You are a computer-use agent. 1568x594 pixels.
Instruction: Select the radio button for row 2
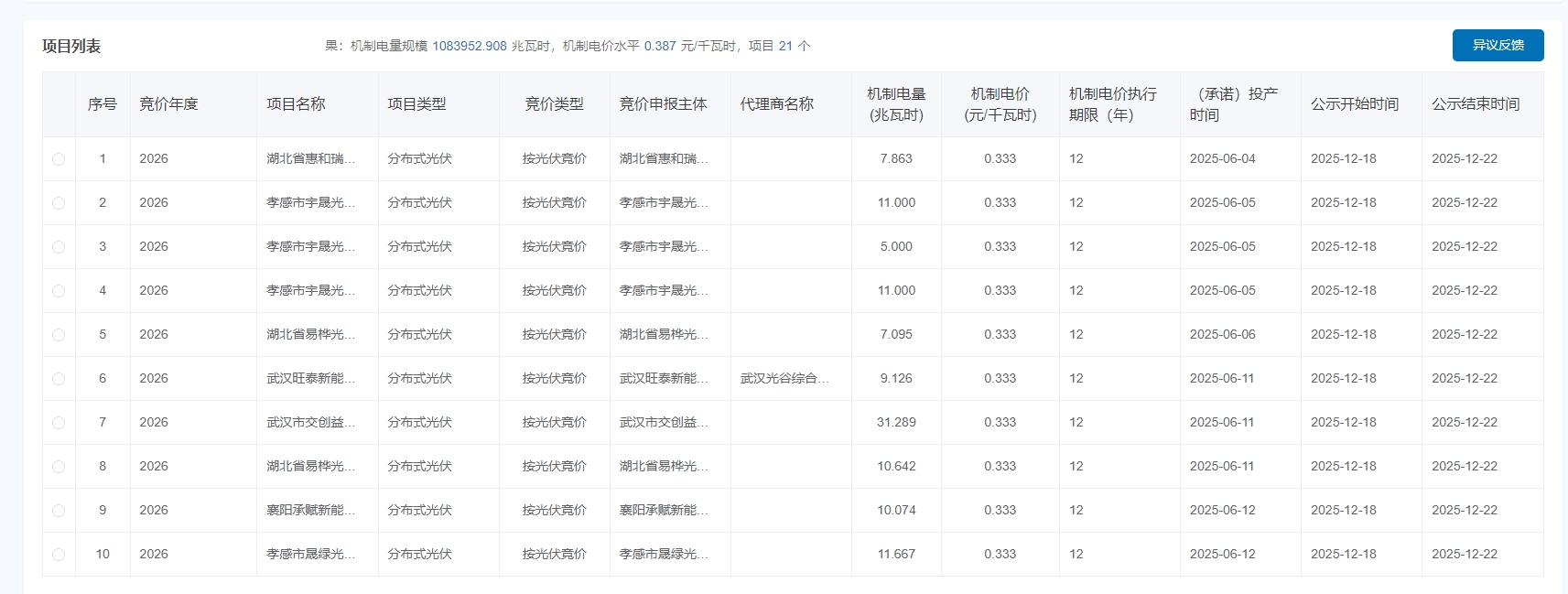(59, 203)
